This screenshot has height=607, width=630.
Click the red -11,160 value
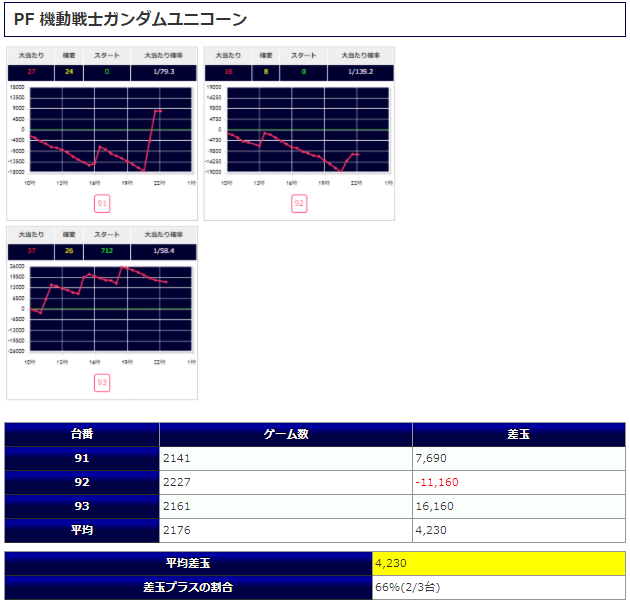tap(437, 482)
